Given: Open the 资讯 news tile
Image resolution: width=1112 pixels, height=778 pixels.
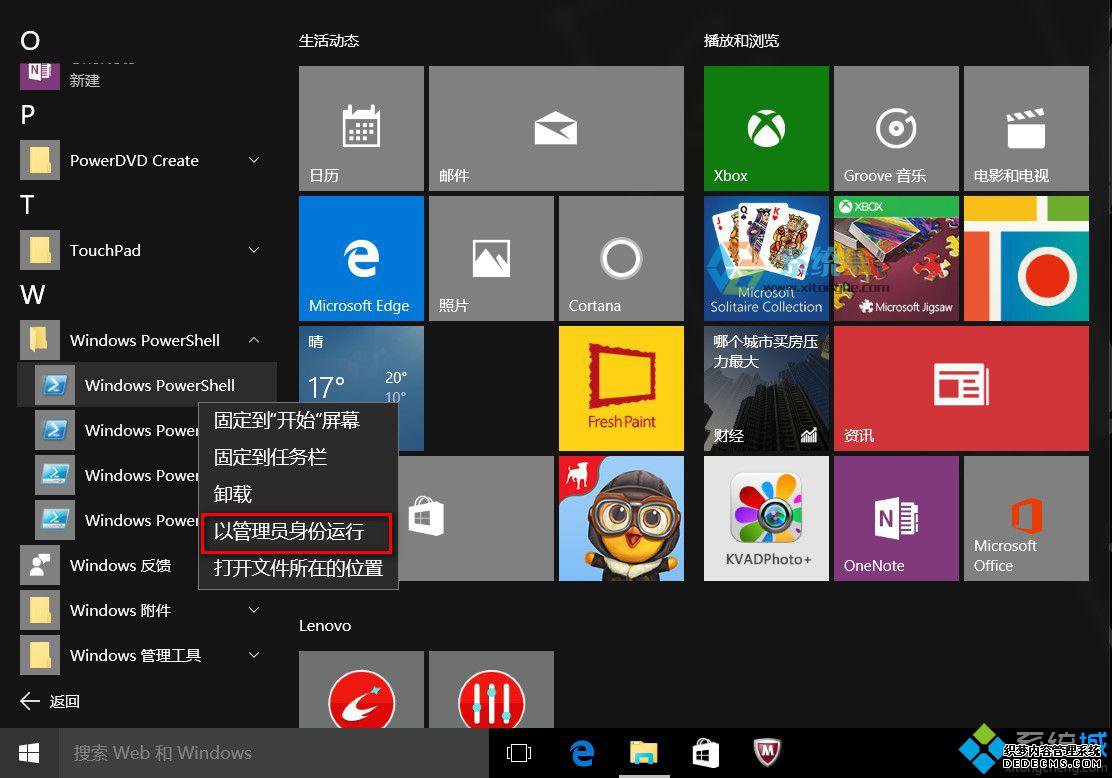Looking at the screenshot, I should tap(961, 388).
